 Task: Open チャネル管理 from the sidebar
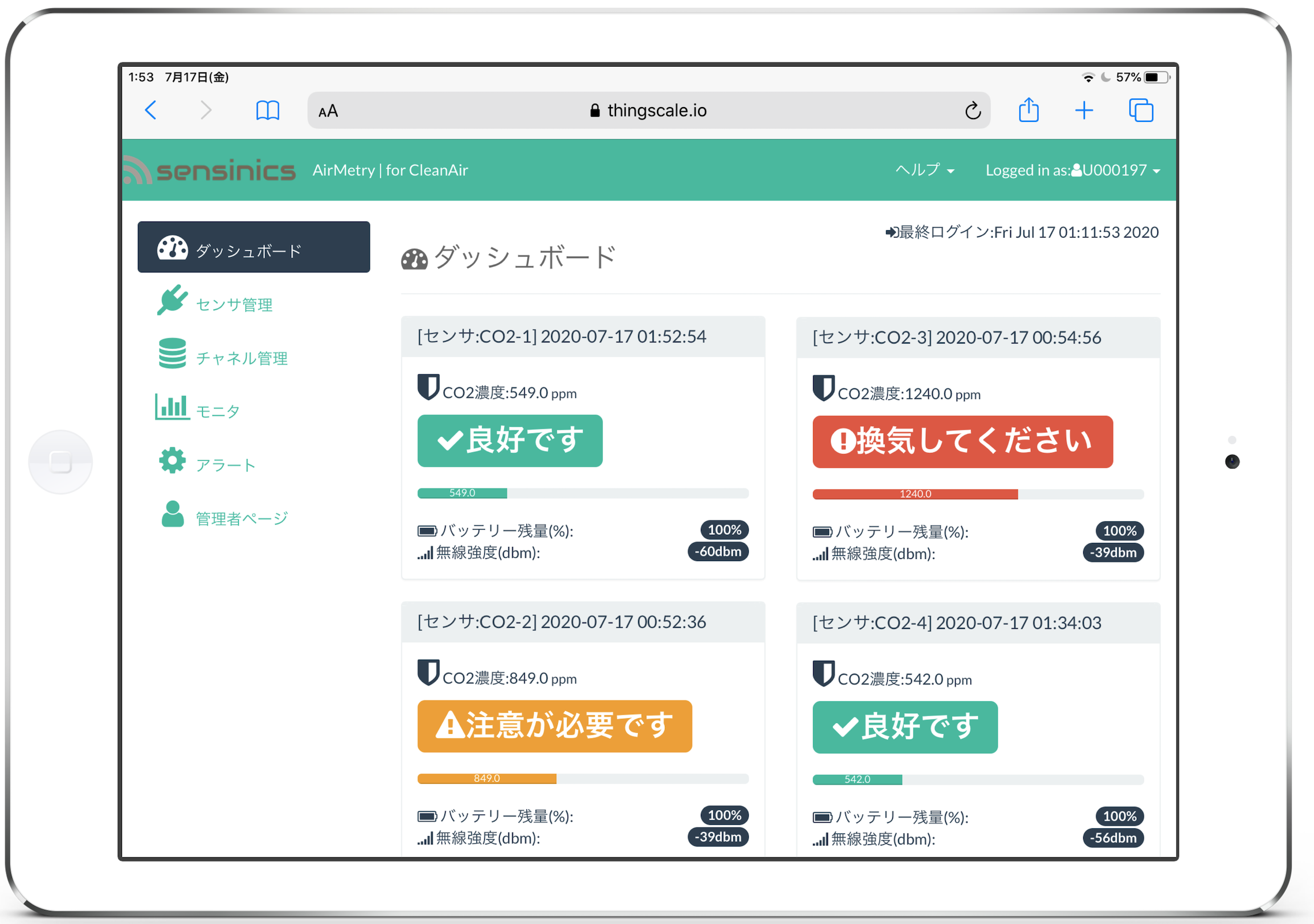coord(242,358)
